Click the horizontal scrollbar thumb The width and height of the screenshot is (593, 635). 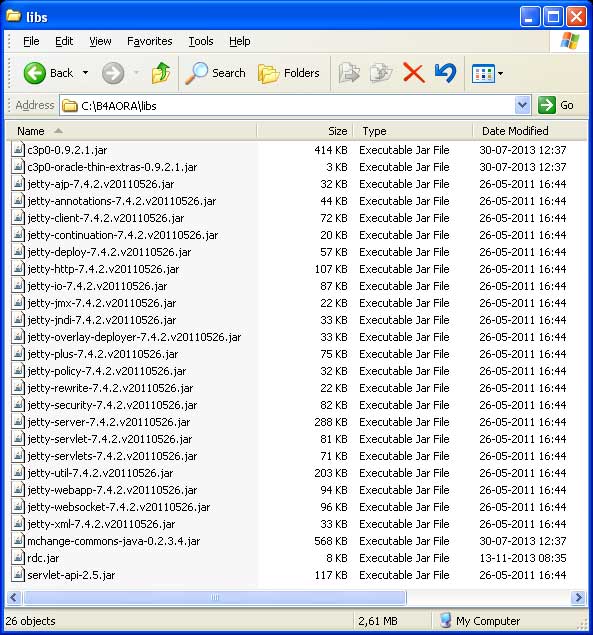tap(215, 597)
